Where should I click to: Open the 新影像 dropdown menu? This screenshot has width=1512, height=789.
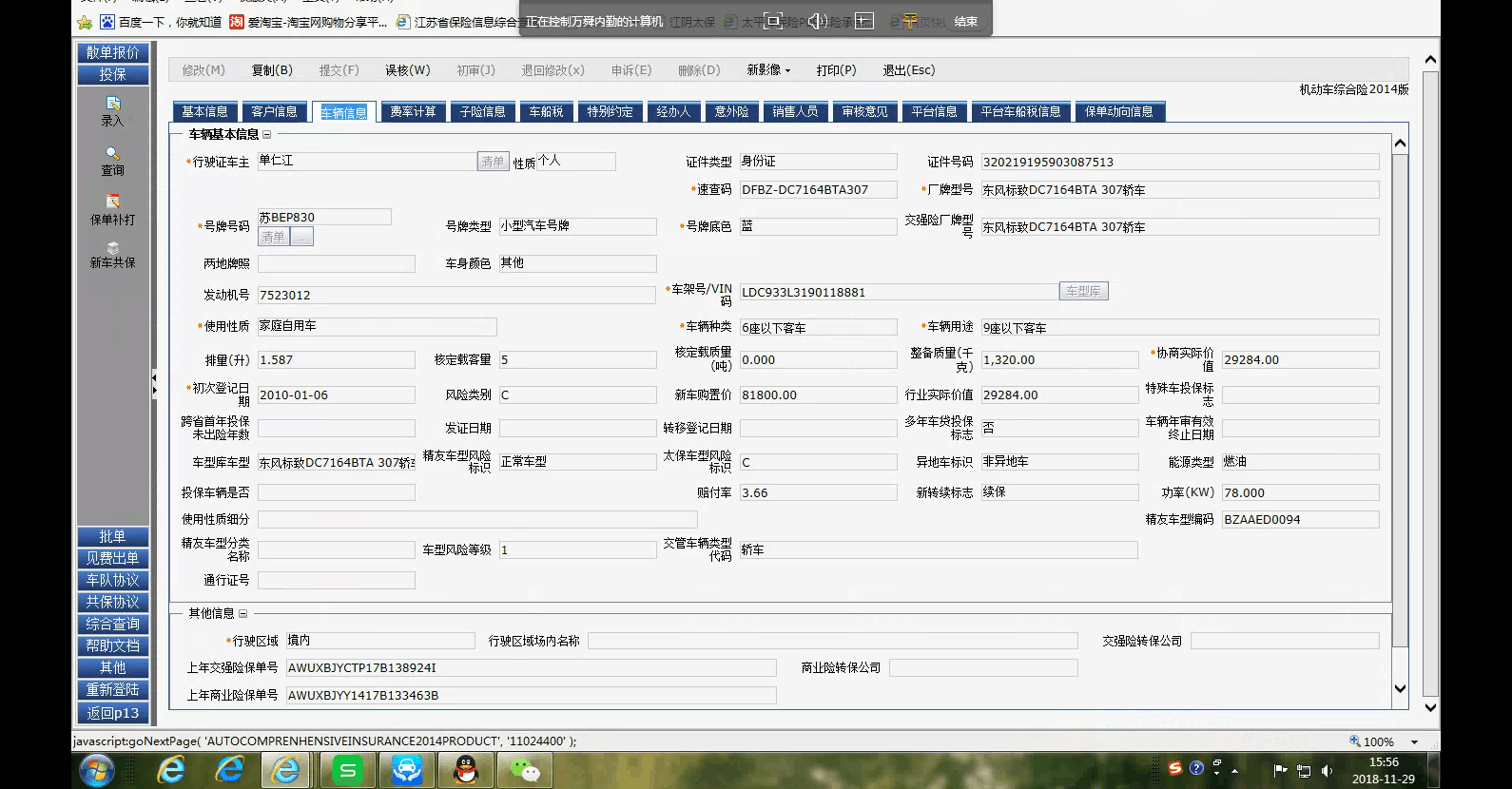click(x=768, y=70)
